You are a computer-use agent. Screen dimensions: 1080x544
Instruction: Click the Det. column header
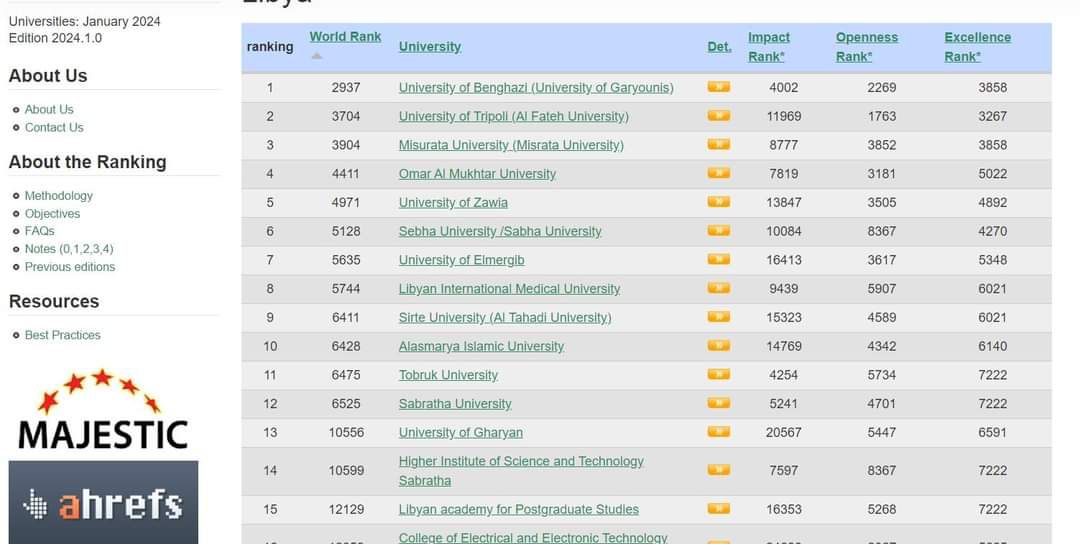click(x=720, y=47)
